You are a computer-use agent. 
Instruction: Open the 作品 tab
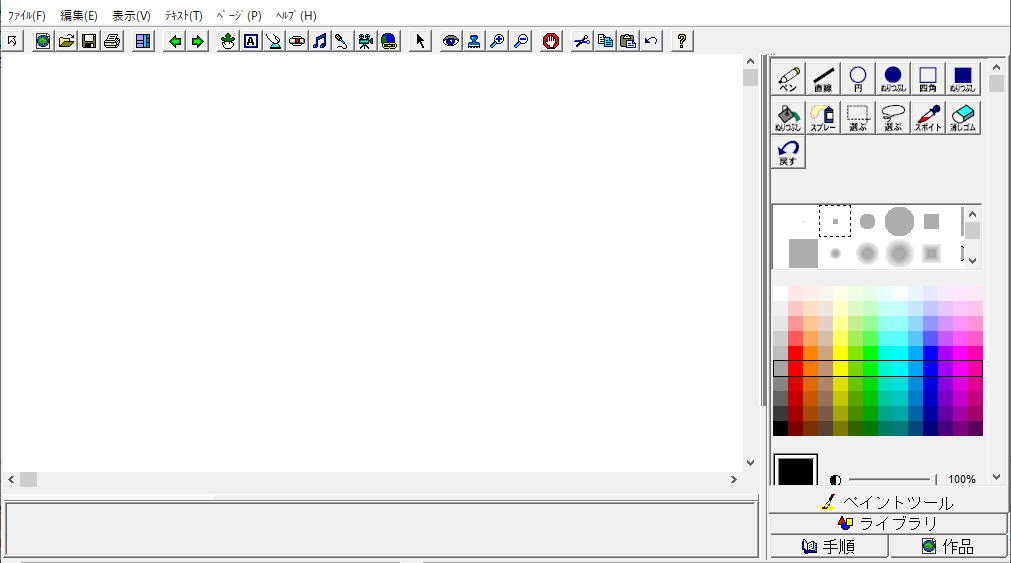pyautogui.click(x=948, y=546)
